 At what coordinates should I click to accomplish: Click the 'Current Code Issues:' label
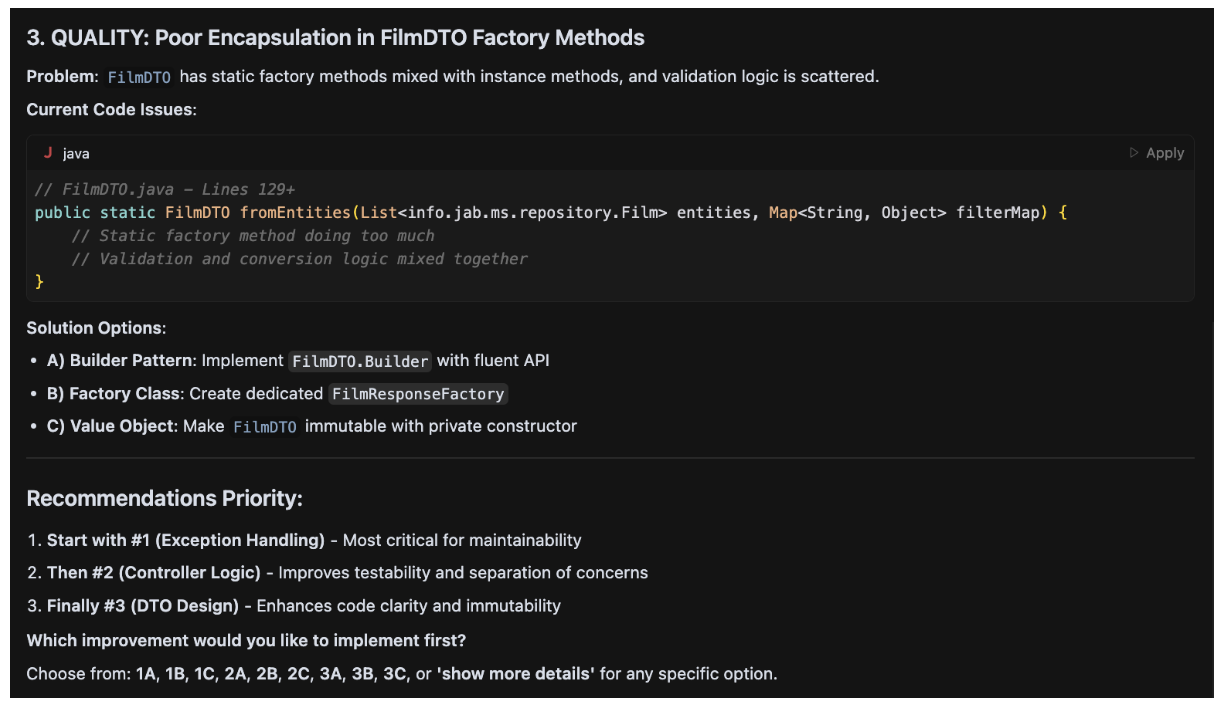(x=111, y=109)
